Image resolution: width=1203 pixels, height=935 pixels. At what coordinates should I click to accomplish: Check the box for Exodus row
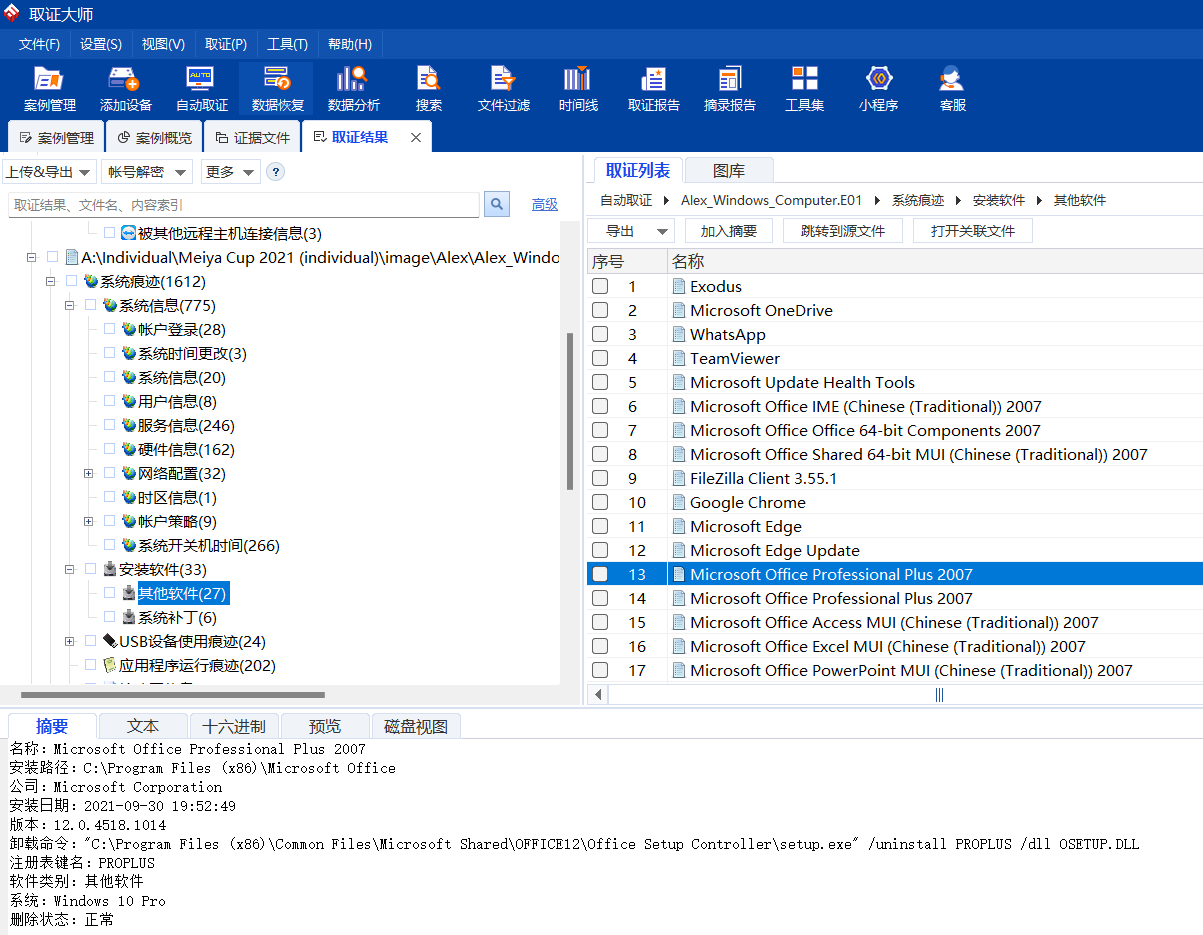pyautogui.click(x=600, y=286)
